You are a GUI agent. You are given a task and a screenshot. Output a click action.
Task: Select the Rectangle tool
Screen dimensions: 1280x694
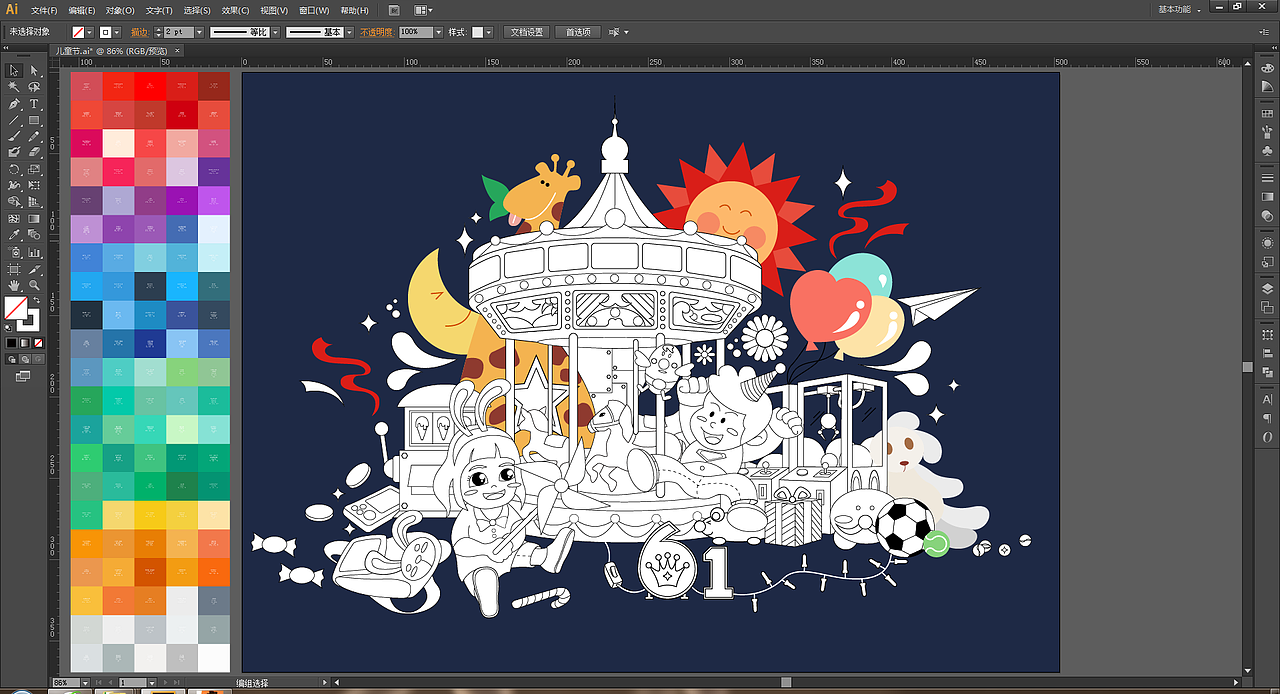coord(34,119)
